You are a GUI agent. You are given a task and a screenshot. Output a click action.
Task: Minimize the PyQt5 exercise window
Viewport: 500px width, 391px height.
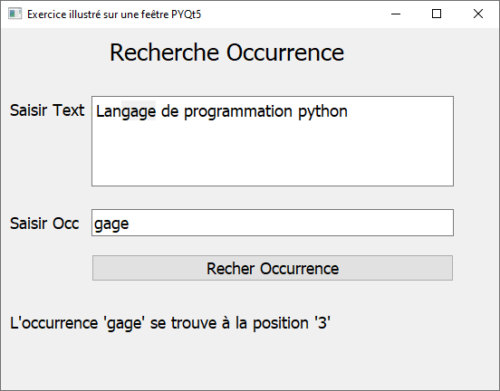(395, 14)
